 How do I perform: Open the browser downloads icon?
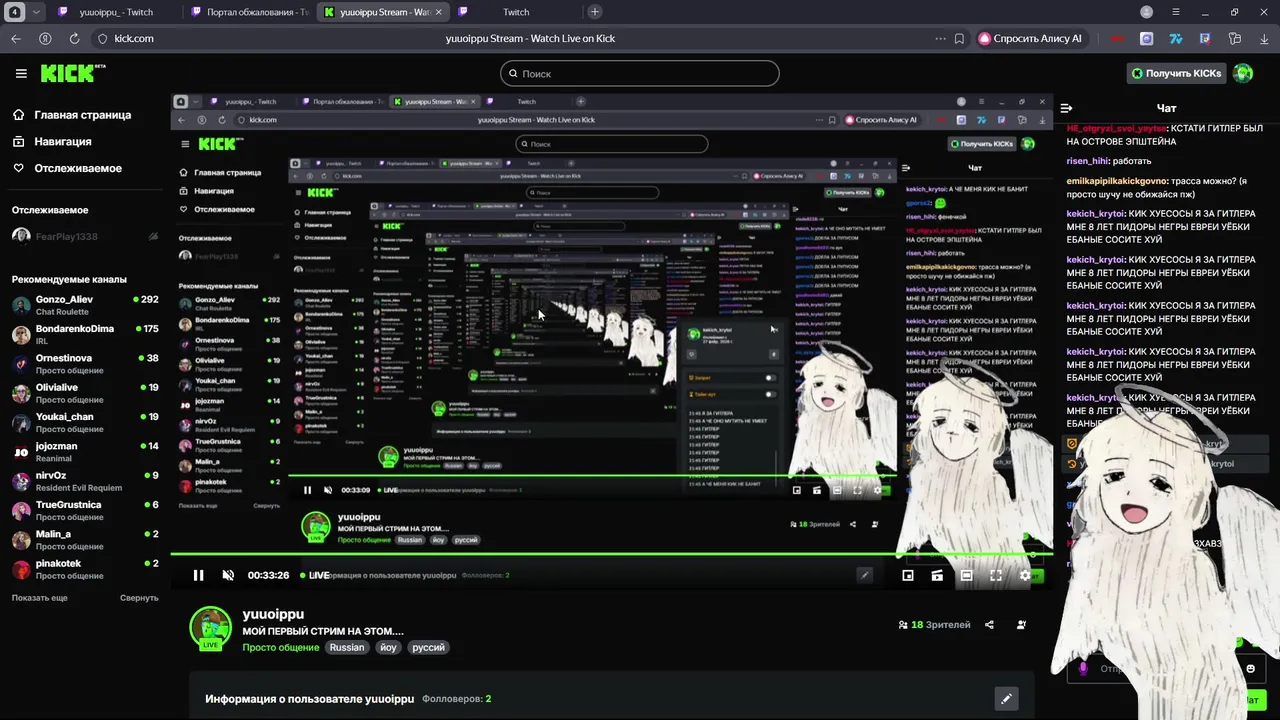pos(1262,38)
